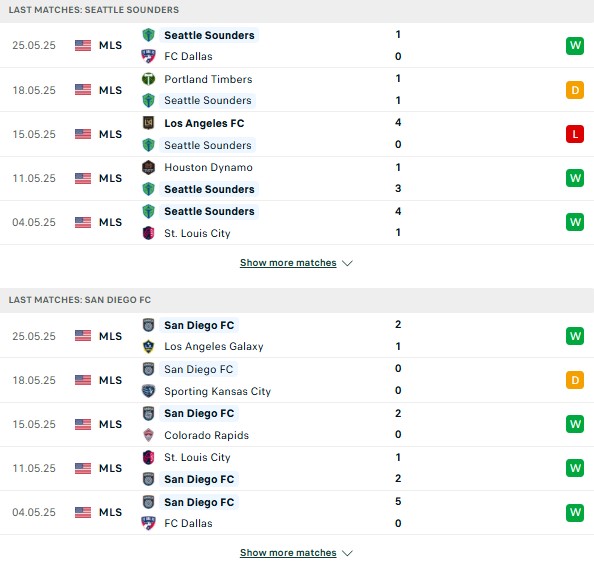
Task: Click the Portland Timbers team logo
Action: point(148,79)
